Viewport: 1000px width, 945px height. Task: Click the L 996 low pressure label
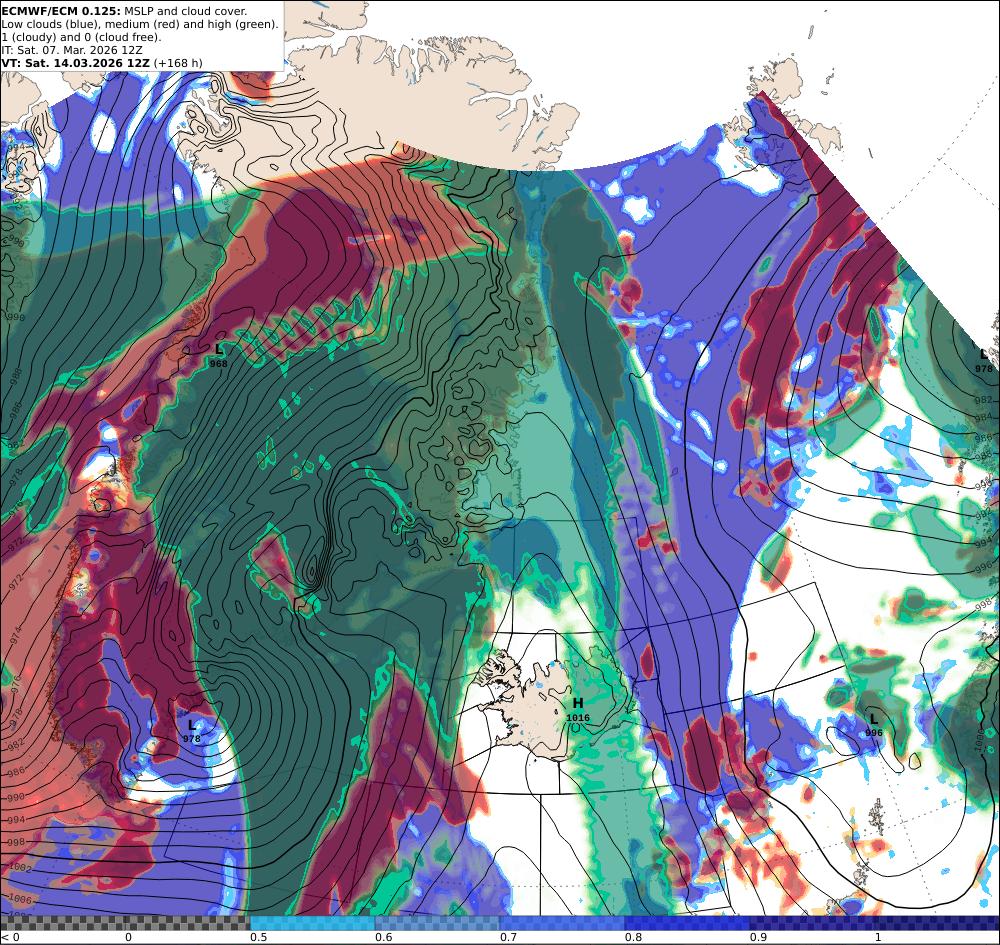[x=874, y=725]
